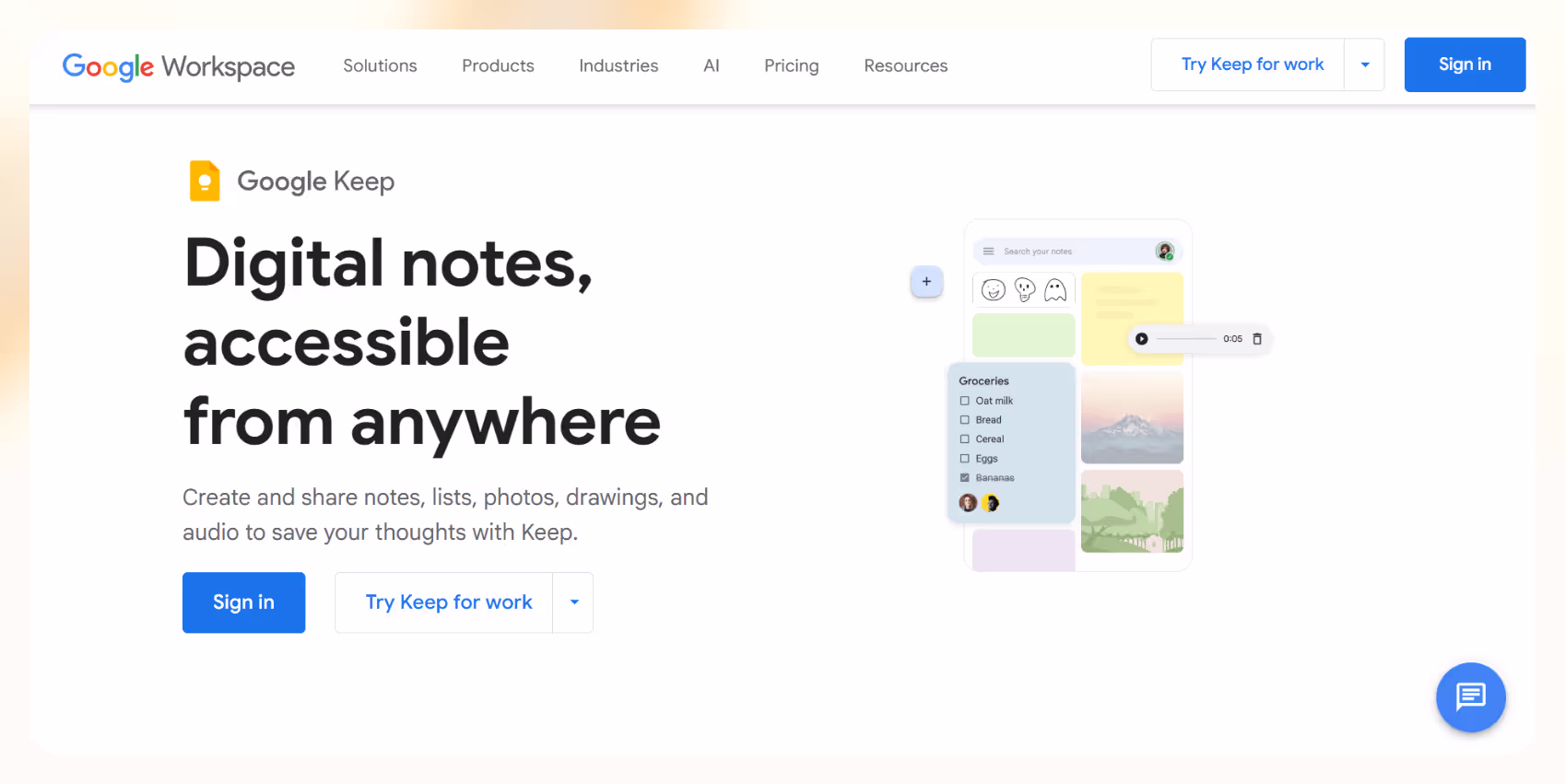Open the green park illustration thumbnail
Image resolution: width=1565 pixels, height=784 pixels.
tap(1132, 511)
